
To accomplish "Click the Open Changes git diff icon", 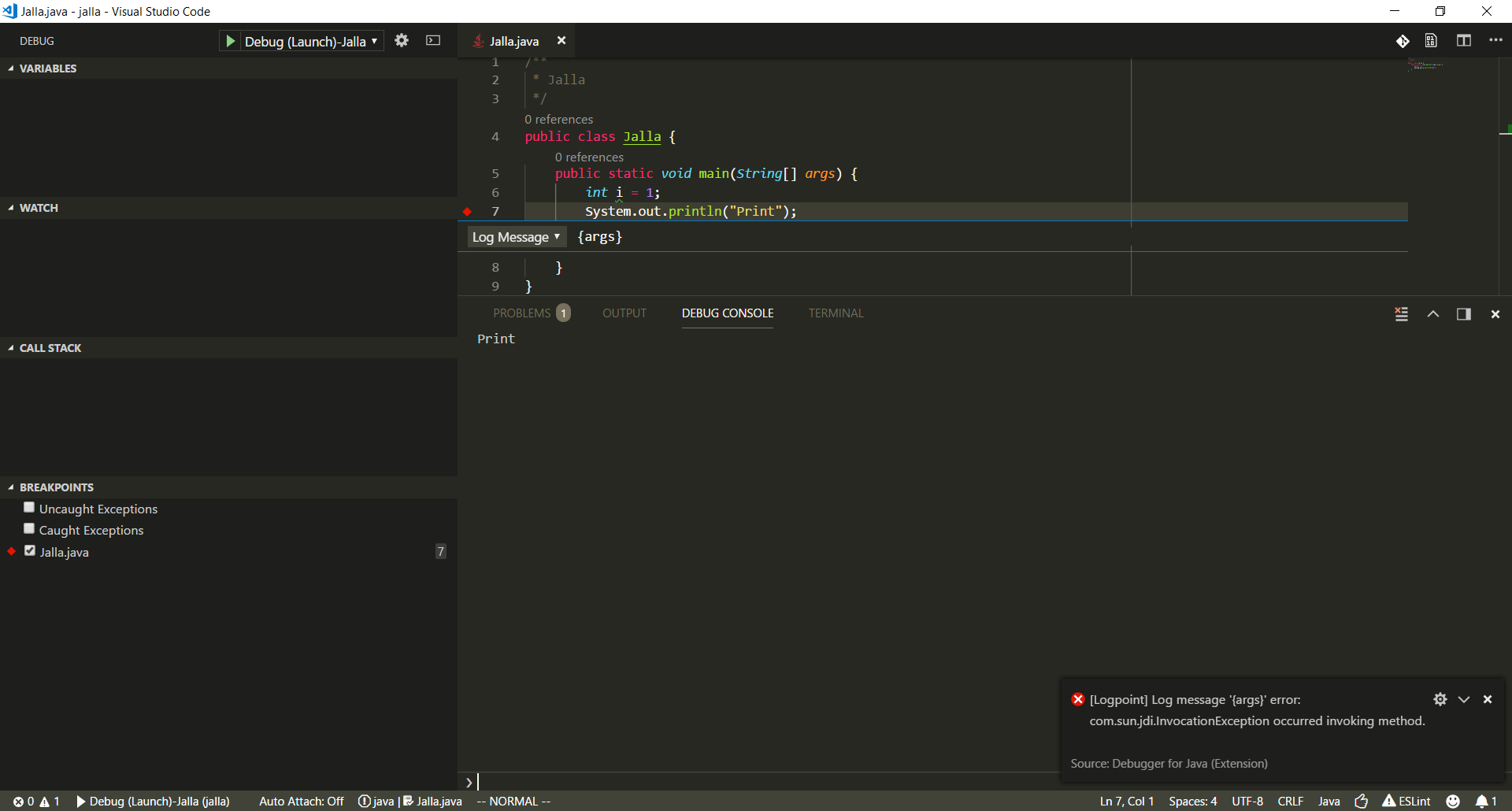I will coord(1403,40).
